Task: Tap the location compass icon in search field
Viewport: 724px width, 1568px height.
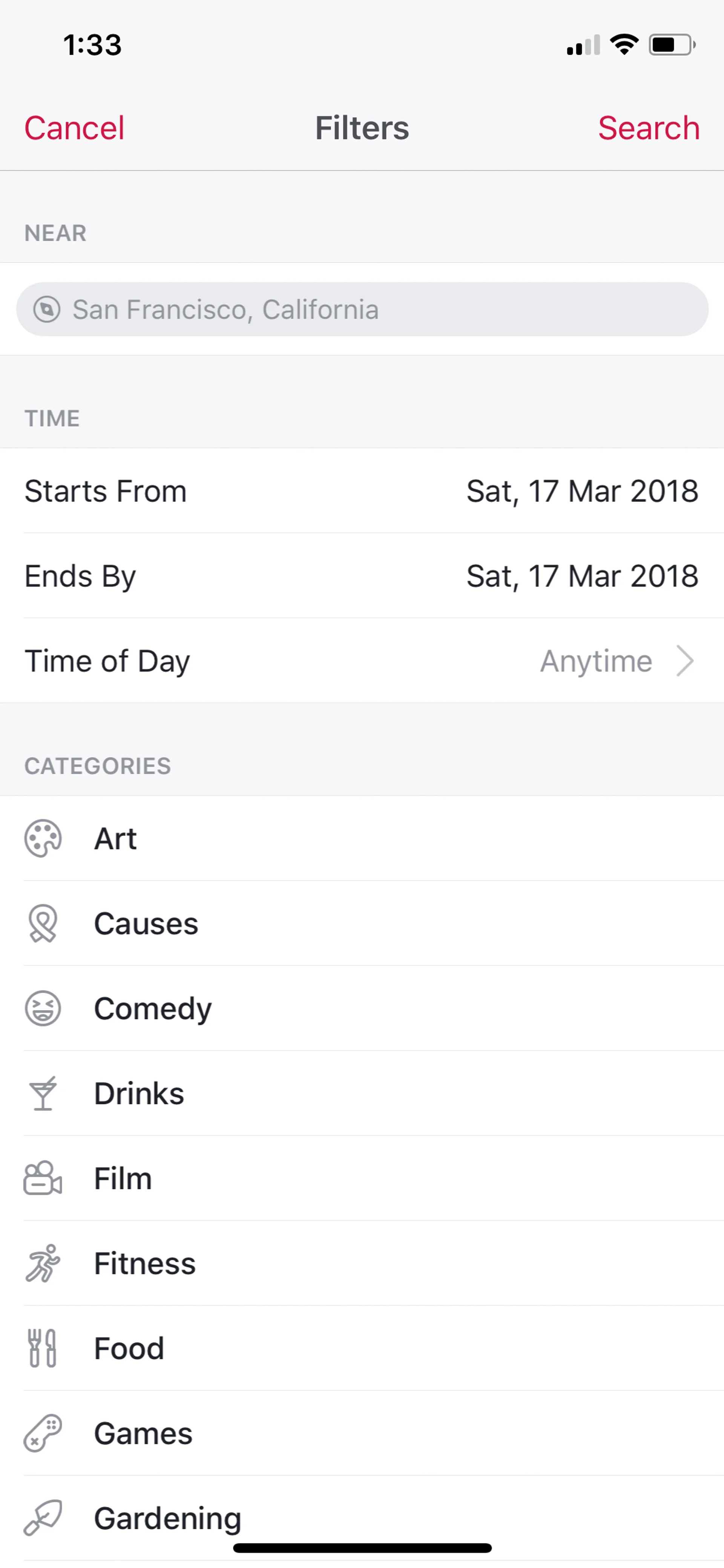Action: tap(47, 309)
